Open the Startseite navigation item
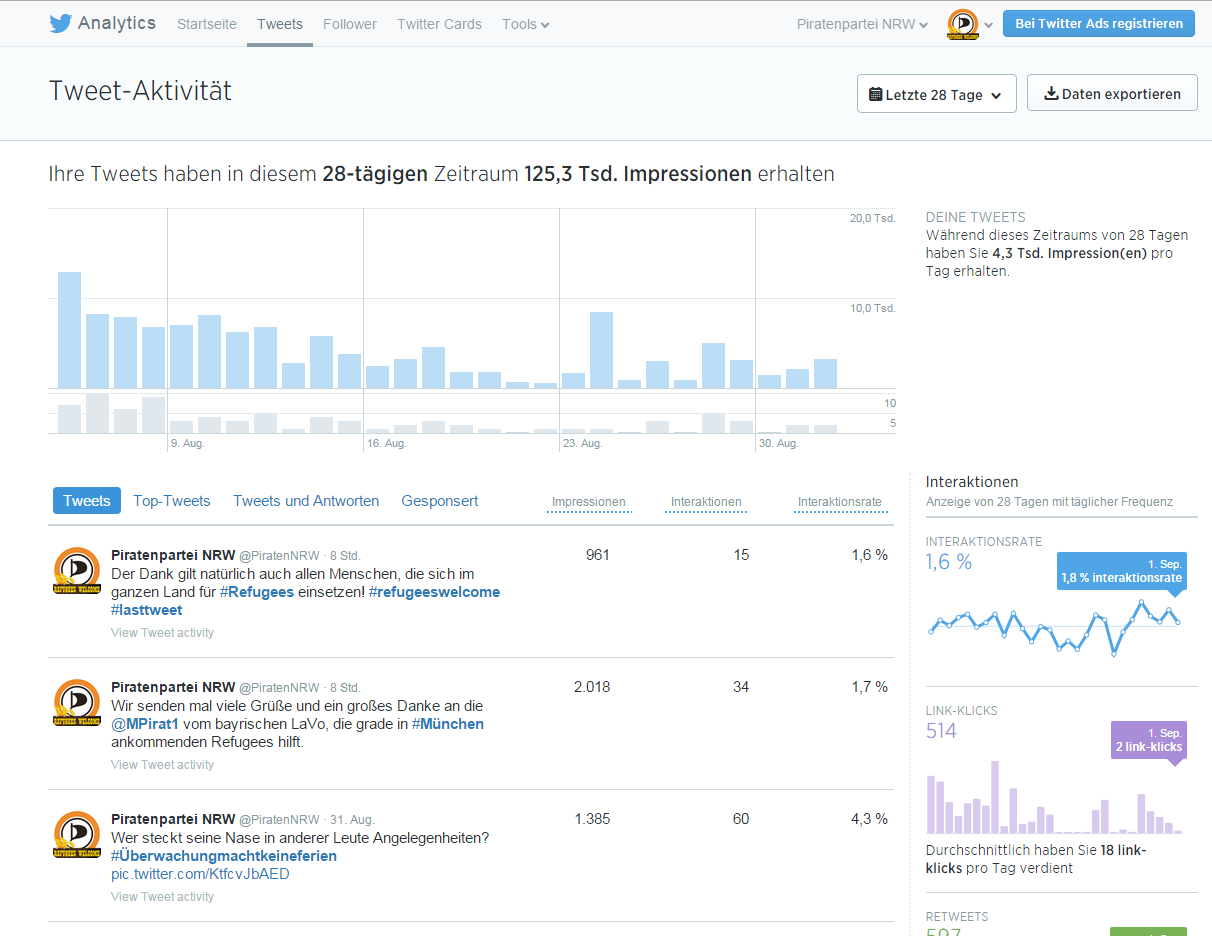The width and height of the screenshot is (1212, 936). 207,24
